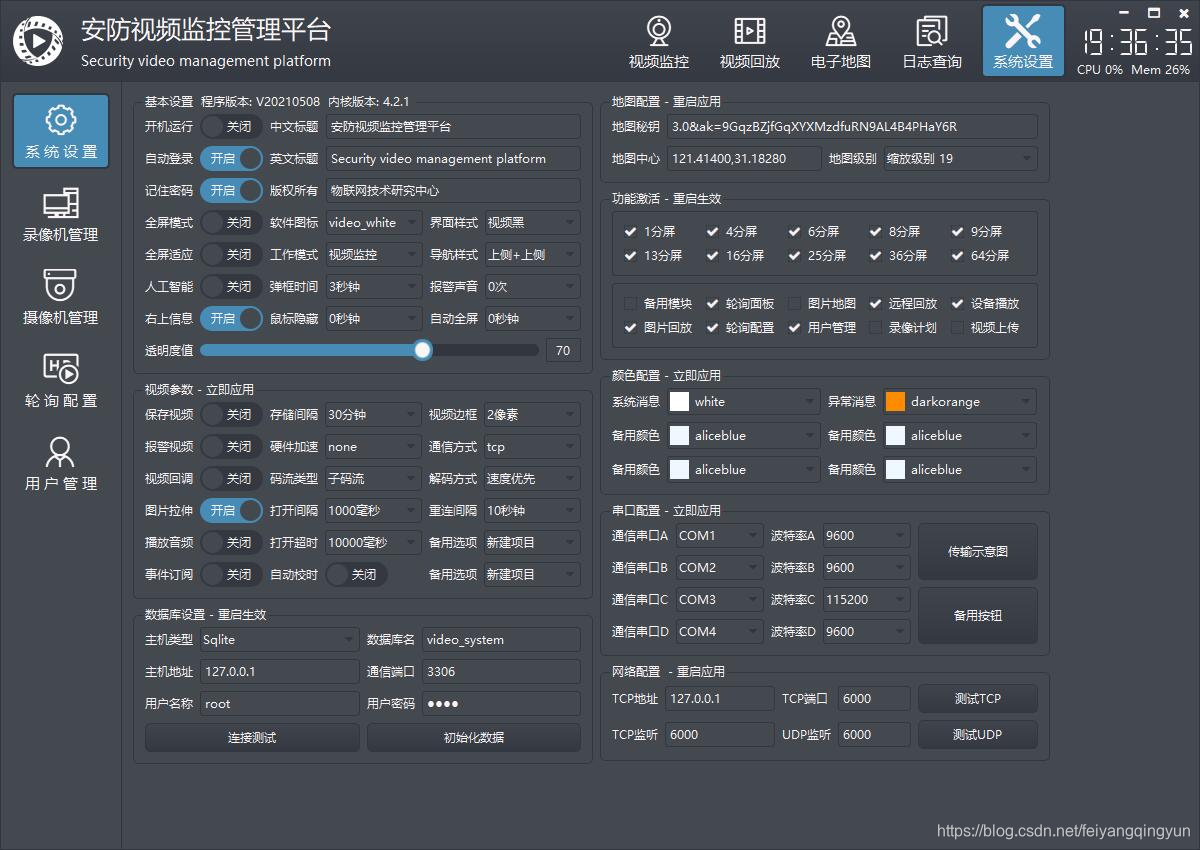
Task: Open the 软件图标 video_white dropdown
Action: click(x=372, y=222)
